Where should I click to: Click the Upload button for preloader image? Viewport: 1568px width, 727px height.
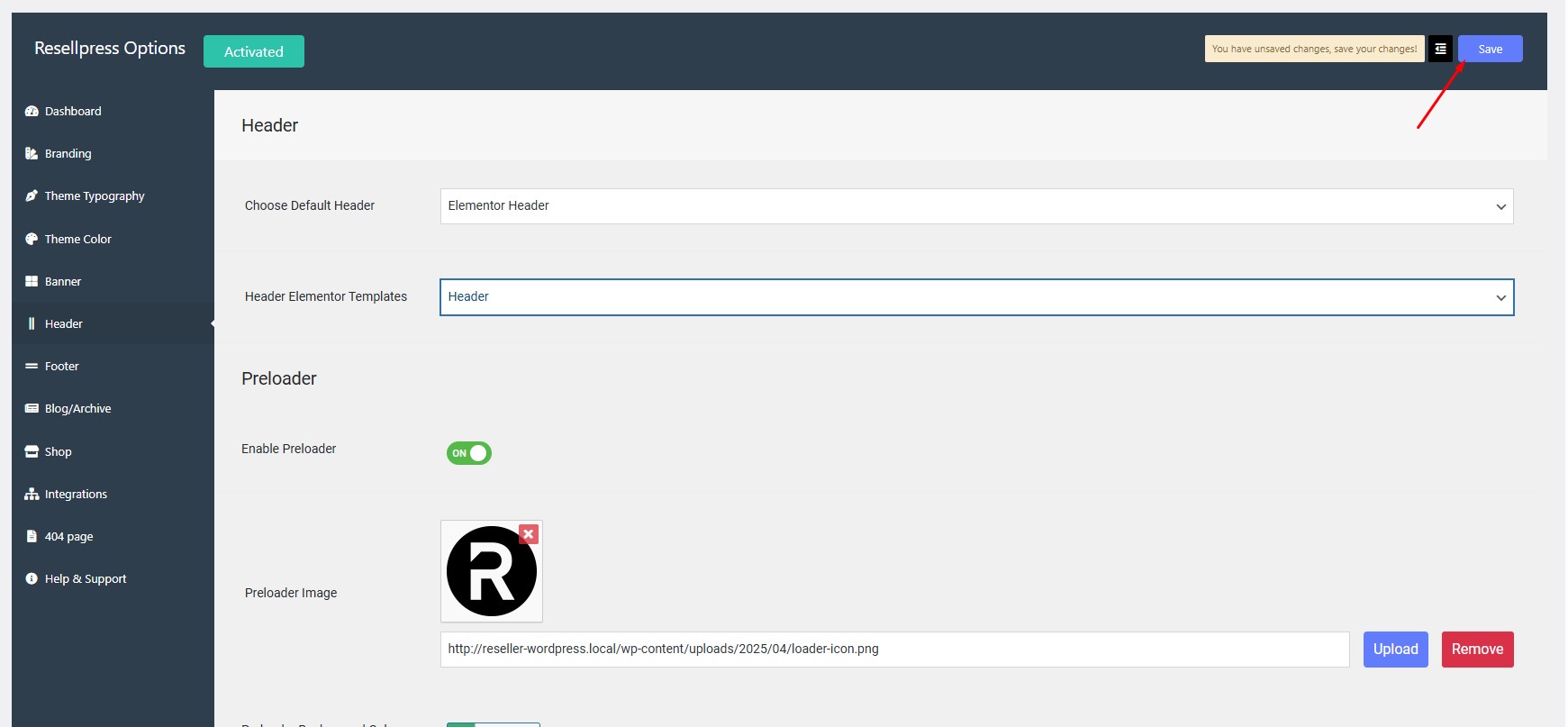[x=1395, y=650]
